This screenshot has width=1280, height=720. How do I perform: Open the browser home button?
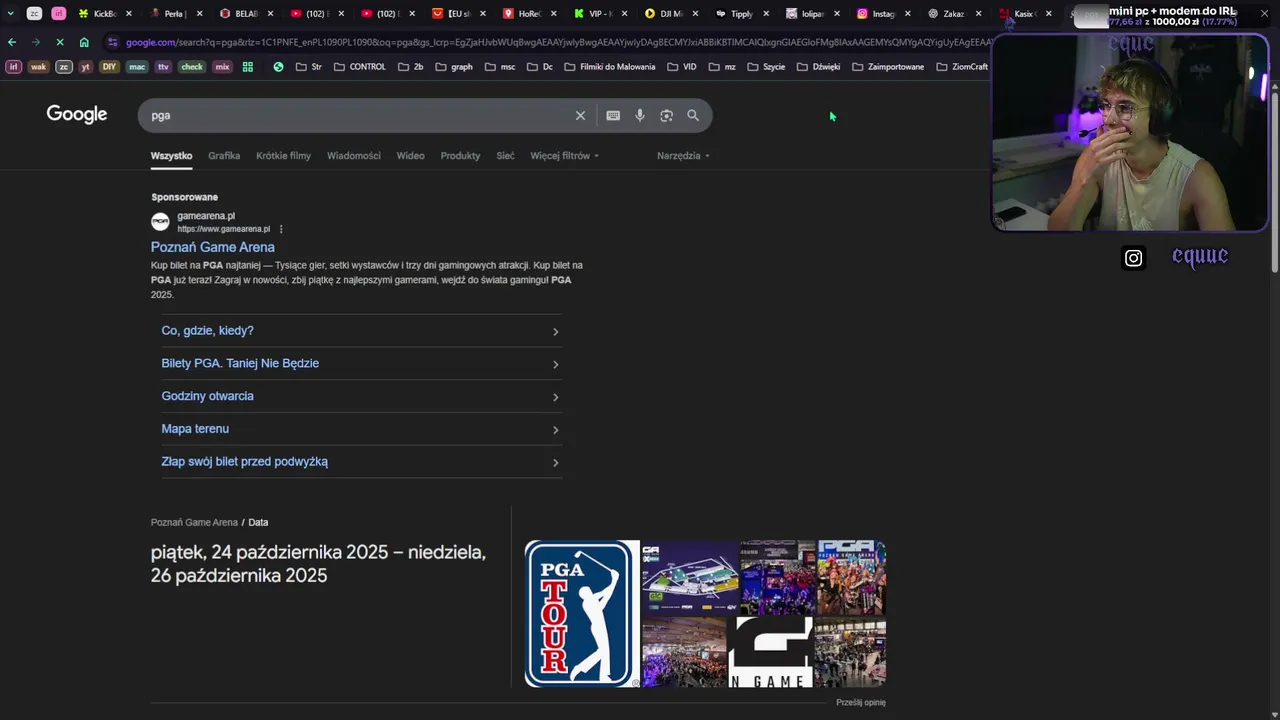84,42
